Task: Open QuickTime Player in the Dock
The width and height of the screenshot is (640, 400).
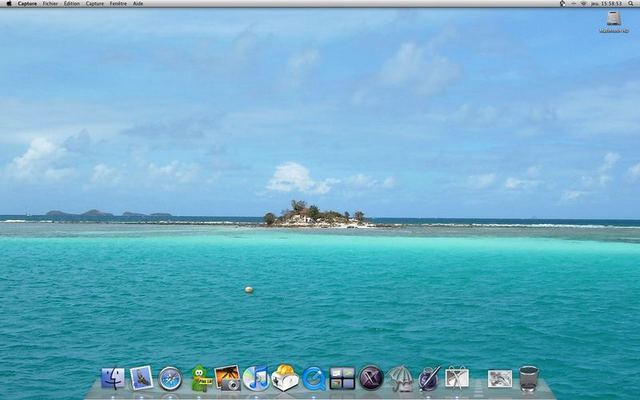Action: [314, 378]
